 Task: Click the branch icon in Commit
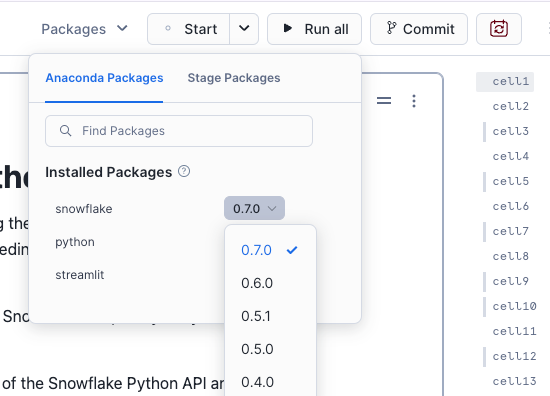391,28
